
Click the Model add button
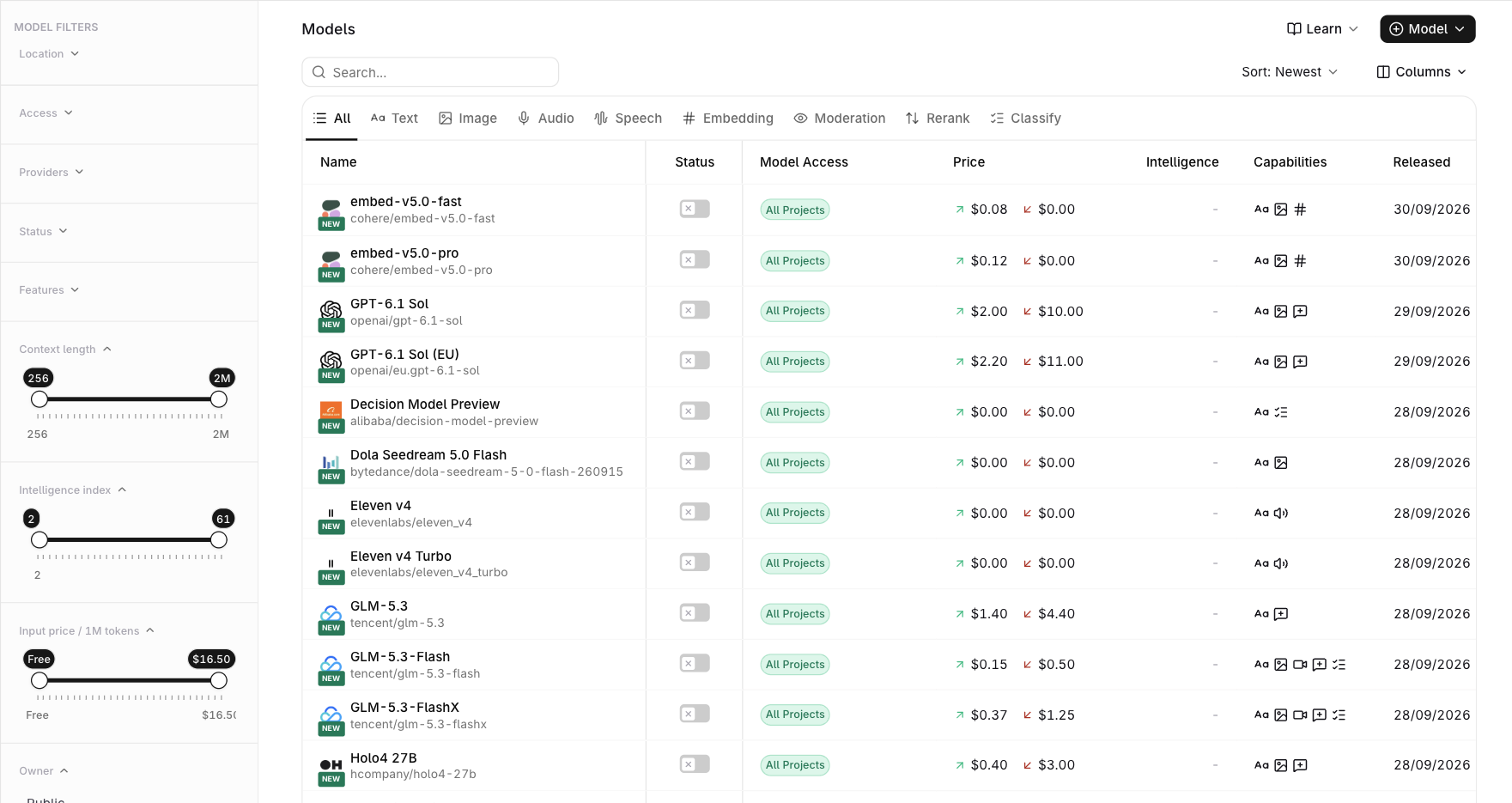[1427, 29]
